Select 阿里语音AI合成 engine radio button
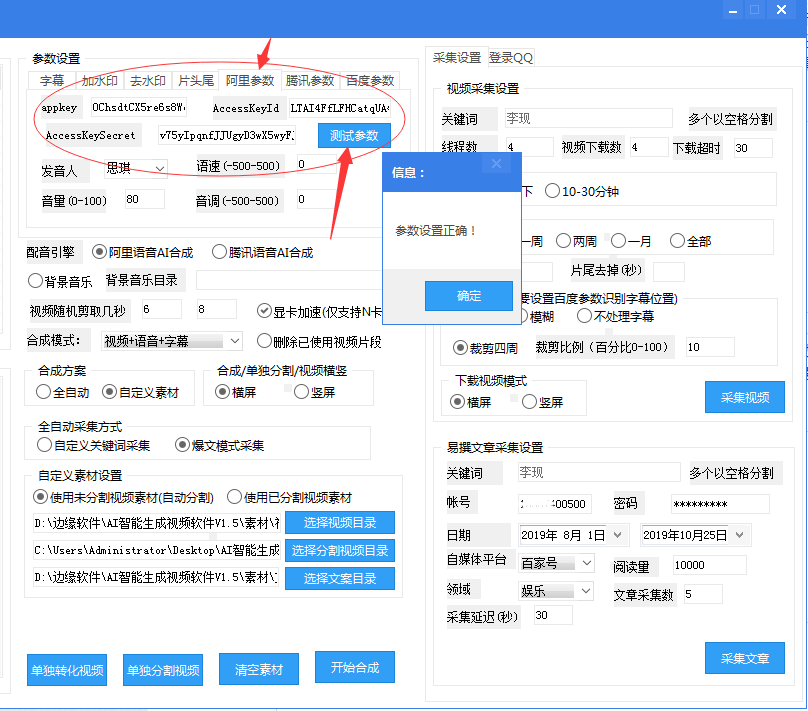The height and width of the screenshot is (711, 808). pos(142,252)
